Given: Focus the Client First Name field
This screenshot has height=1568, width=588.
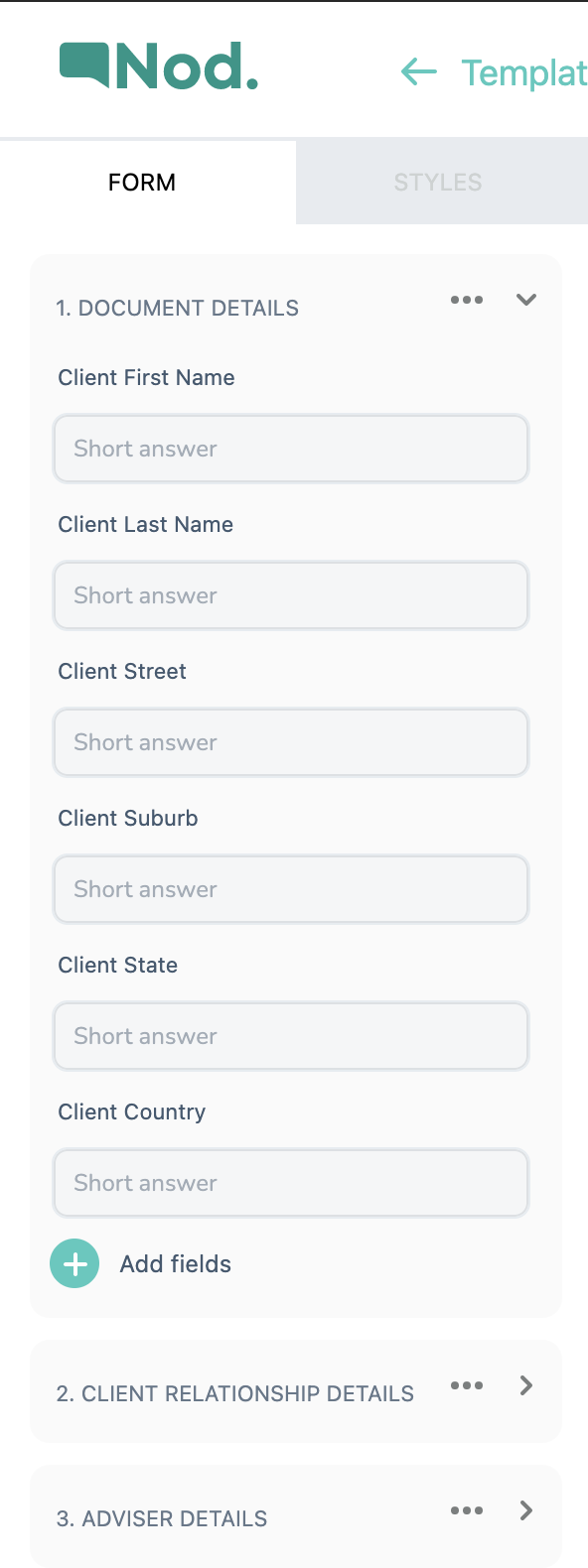Looking at the screenshot, I should (291, 449).
